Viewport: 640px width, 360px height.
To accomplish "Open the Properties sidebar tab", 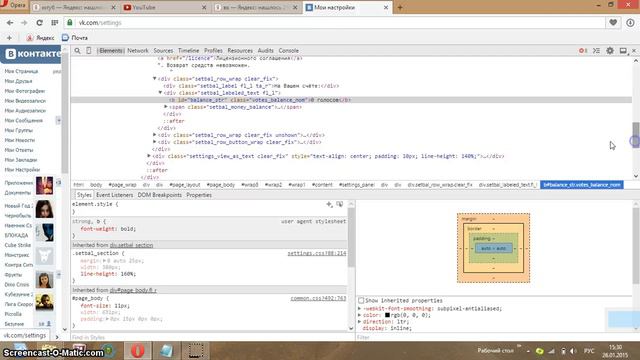I will (199, 195).
